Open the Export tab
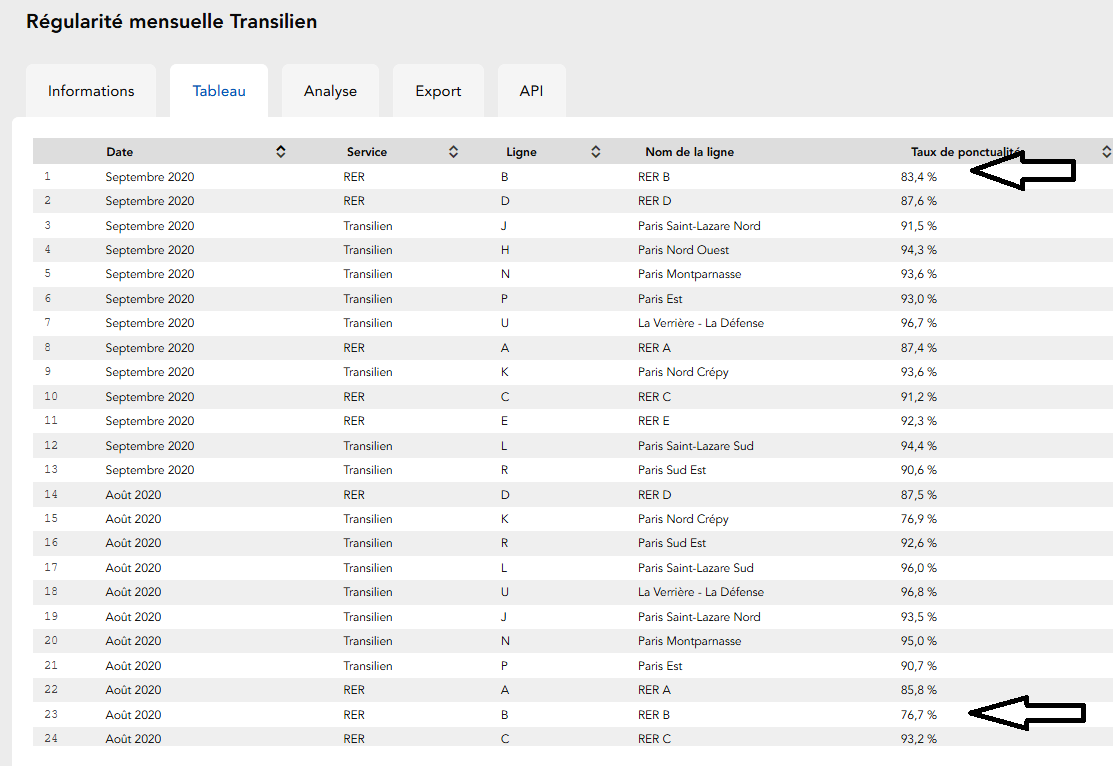Screen dimensions: 1113x766 point(438,91)
